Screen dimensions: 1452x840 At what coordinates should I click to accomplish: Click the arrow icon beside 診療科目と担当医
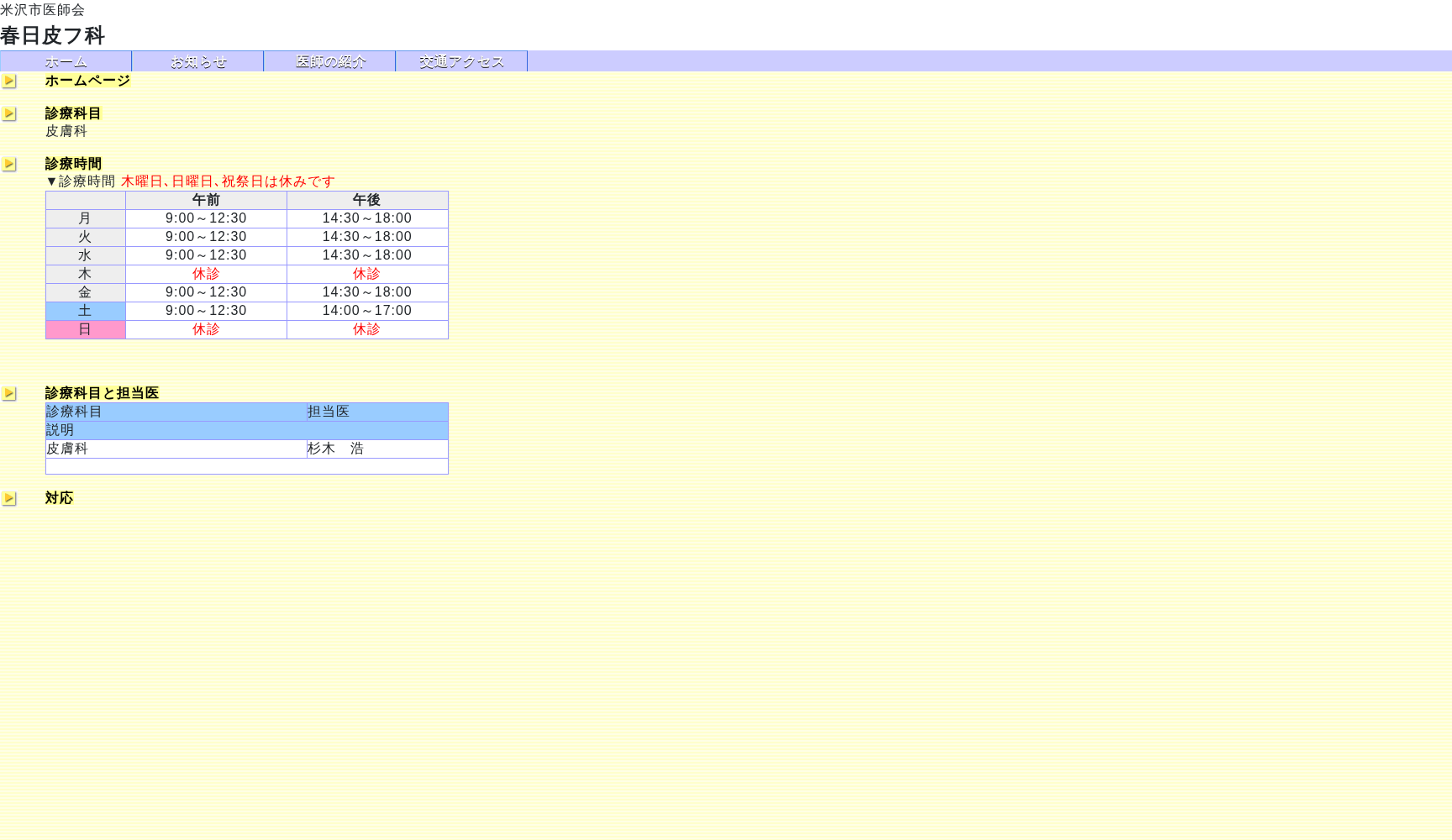(x=9, y=394)
